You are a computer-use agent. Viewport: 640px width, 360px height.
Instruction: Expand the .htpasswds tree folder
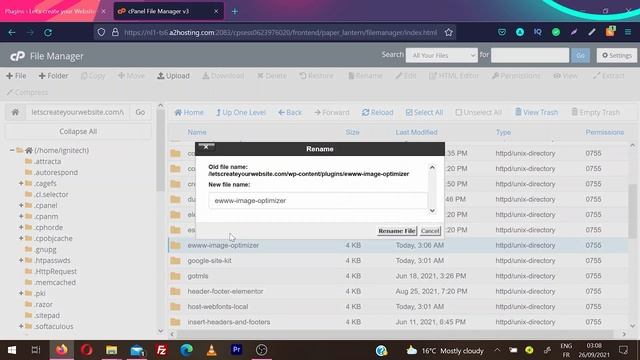21,260
